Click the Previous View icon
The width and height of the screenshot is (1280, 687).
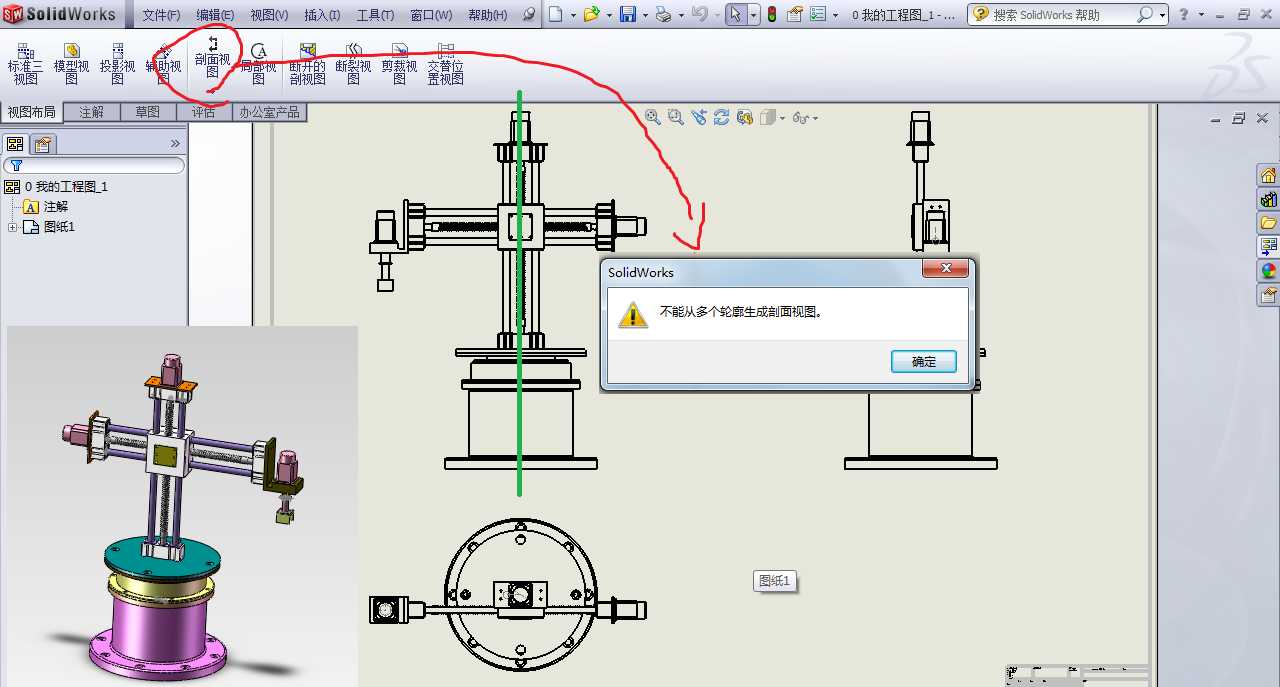point(699,117)
